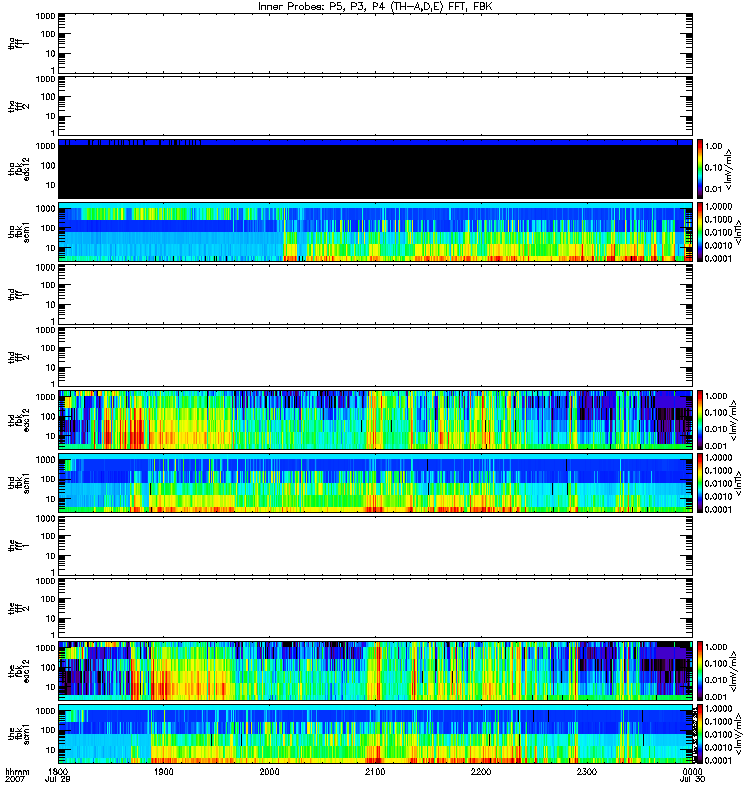Click '1.000' on thd fbk edc12 color scale
The width and height of the screenshot is (750, 800).
pyautogui.click(x=716, y=396)
